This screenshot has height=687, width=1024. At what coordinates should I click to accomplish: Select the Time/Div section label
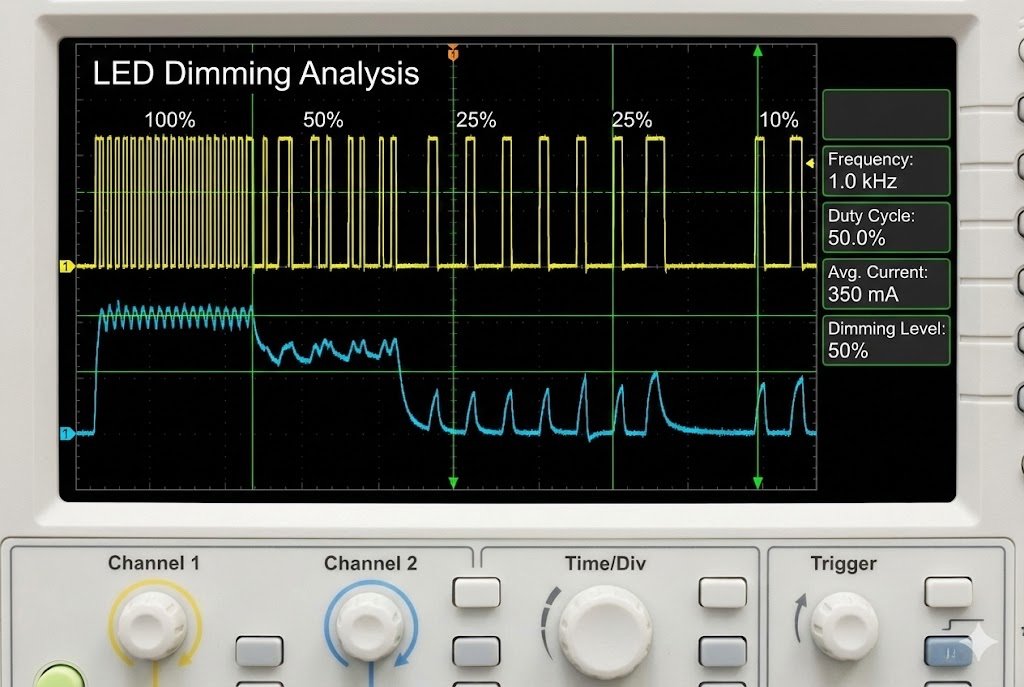click(608, 562)
